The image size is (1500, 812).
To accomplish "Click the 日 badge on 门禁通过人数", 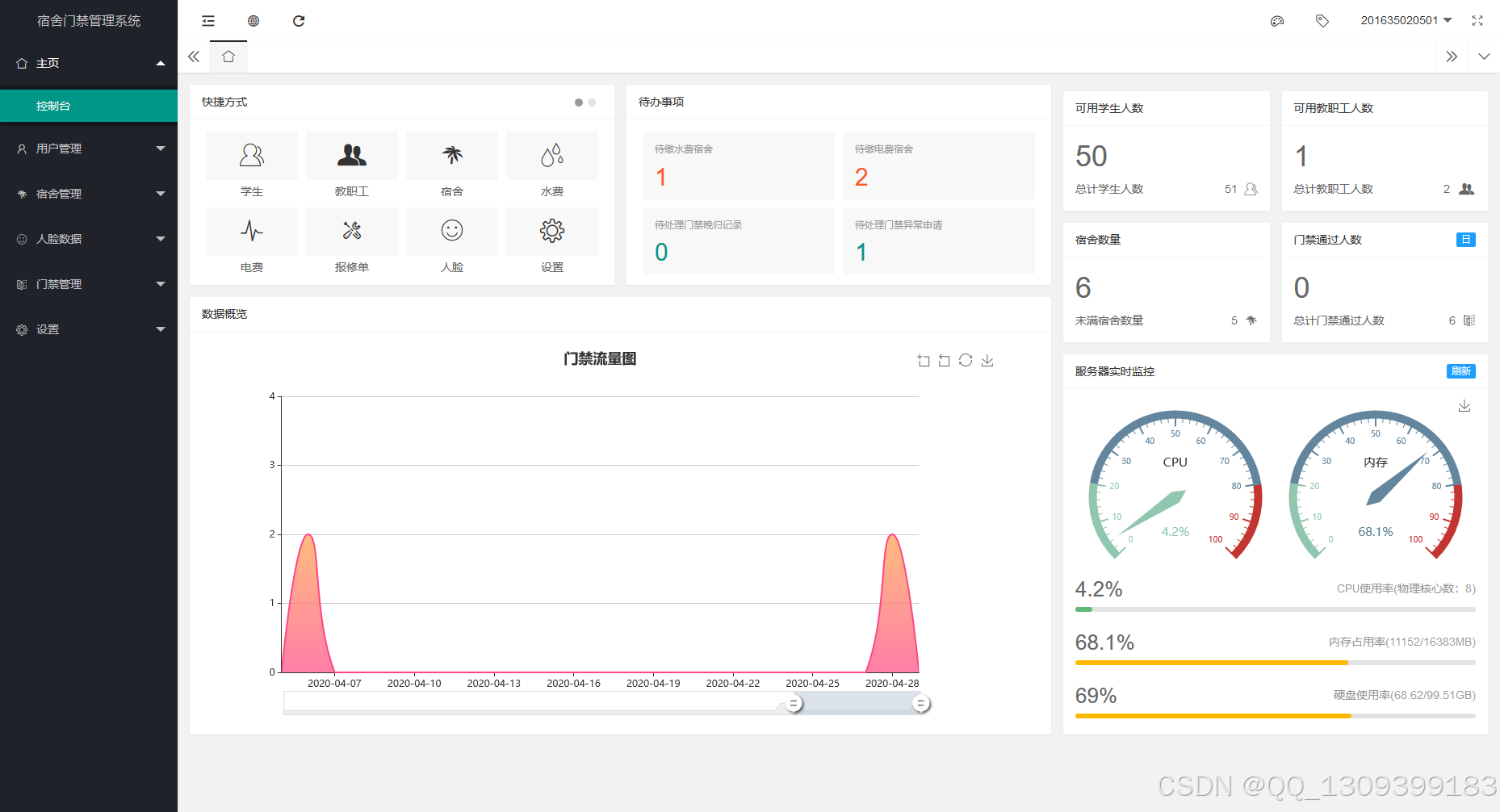I will 1466,240.
